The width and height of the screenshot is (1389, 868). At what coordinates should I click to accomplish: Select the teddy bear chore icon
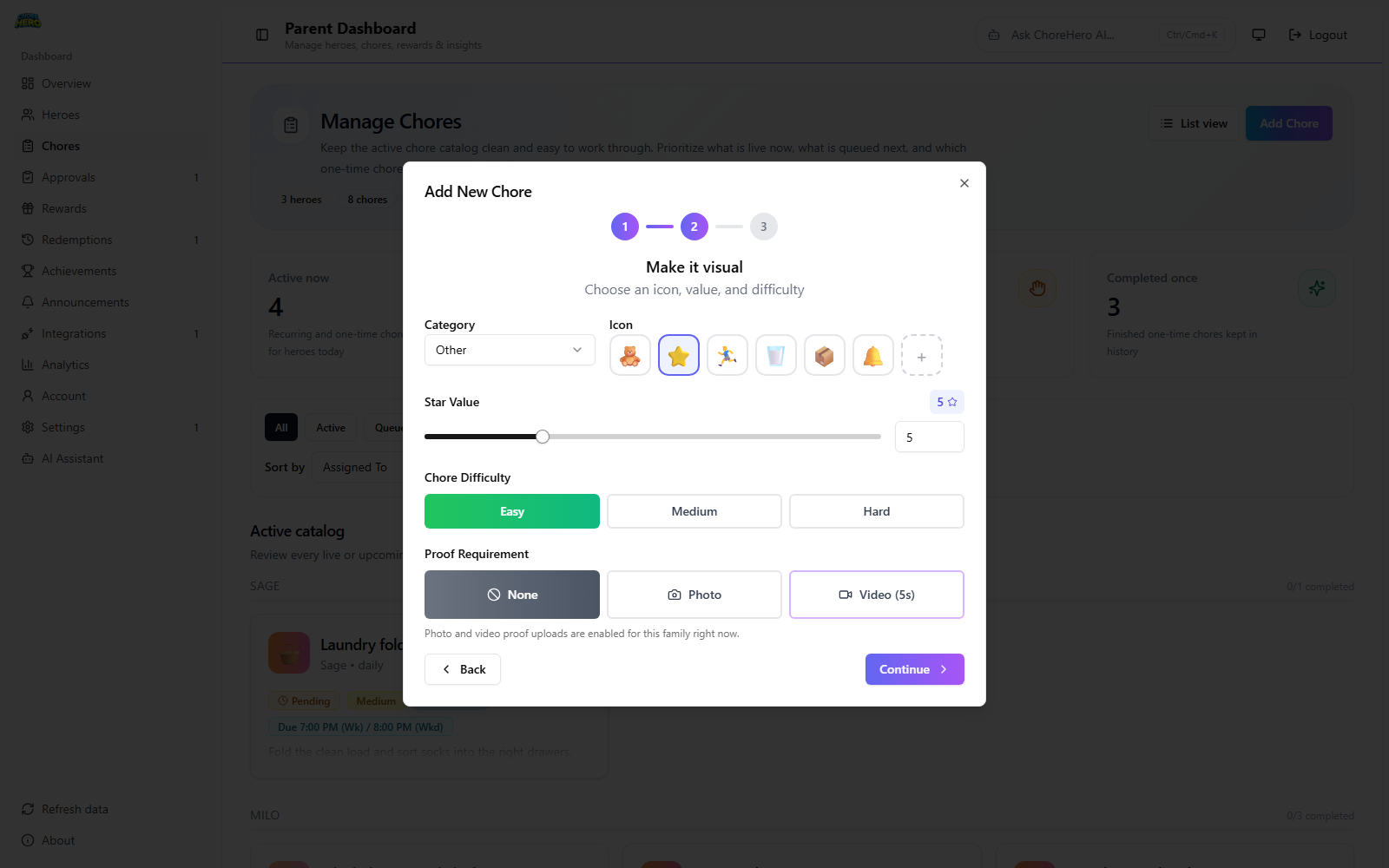pos(629,355)
